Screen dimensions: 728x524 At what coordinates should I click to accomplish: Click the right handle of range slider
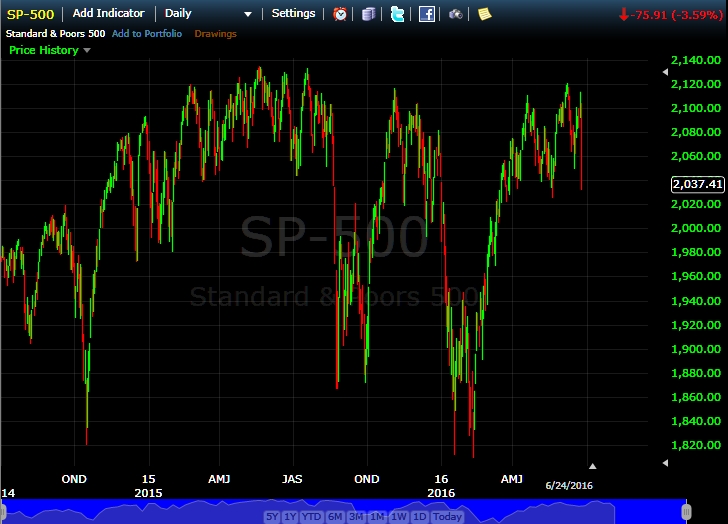tap(685, 511)
